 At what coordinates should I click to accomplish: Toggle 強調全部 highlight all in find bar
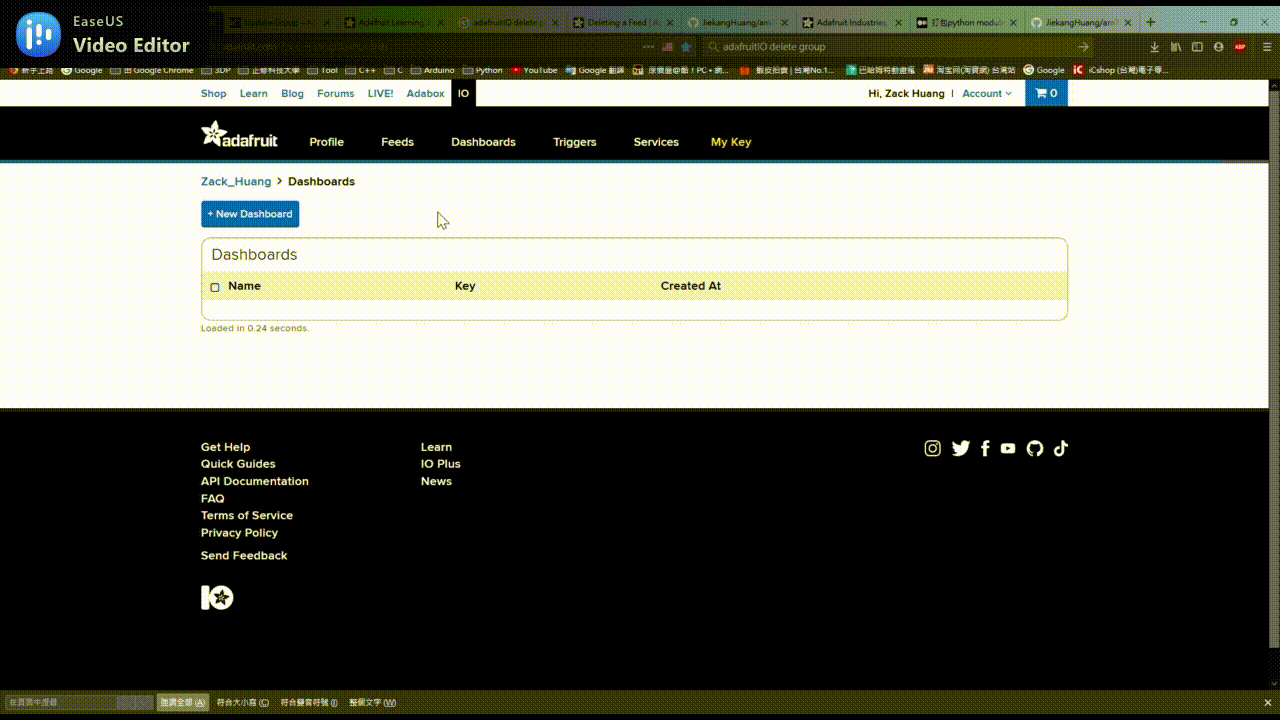point(183,703)
